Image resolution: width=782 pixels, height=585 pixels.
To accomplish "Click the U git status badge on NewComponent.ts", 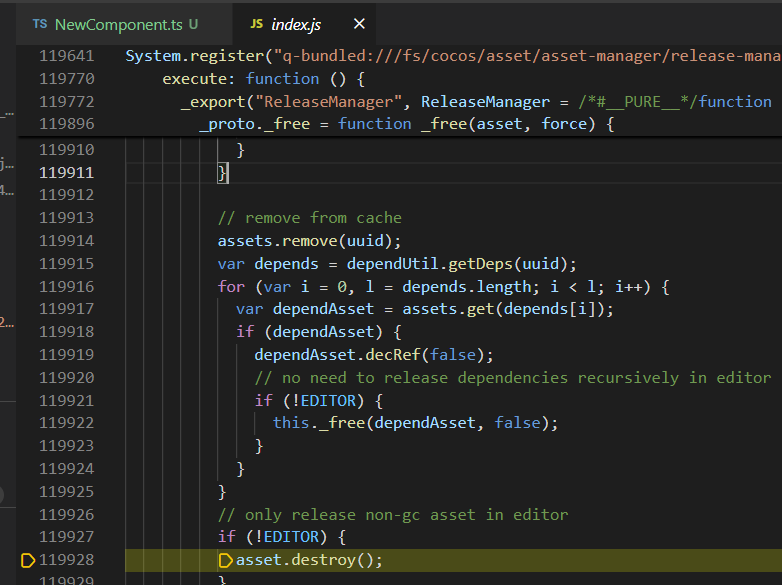I will 194,24.
